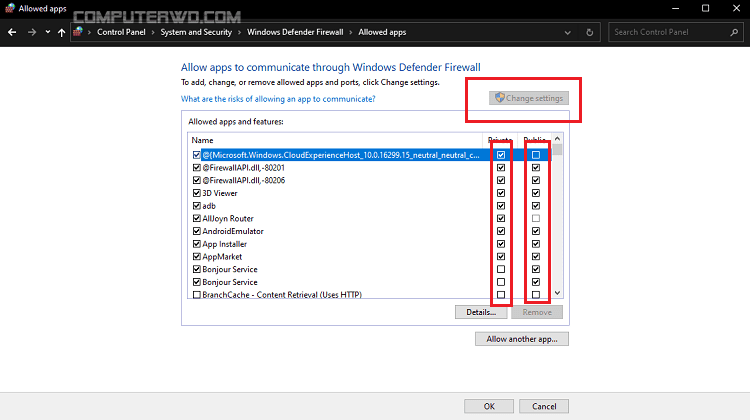Select the 3D Viewer row text
Viewport: 750px width, 420px height.
(220, 193)
